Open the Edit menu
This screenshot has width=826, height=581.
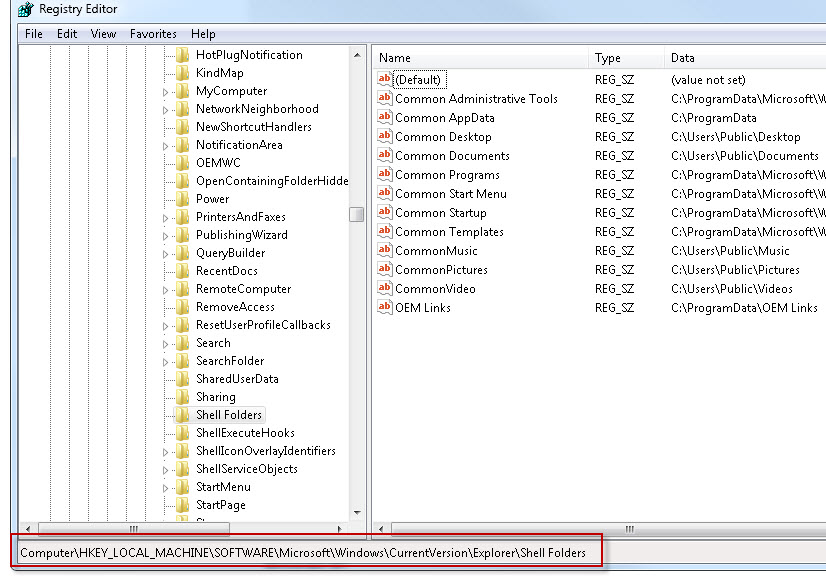(x=67, y=34)
